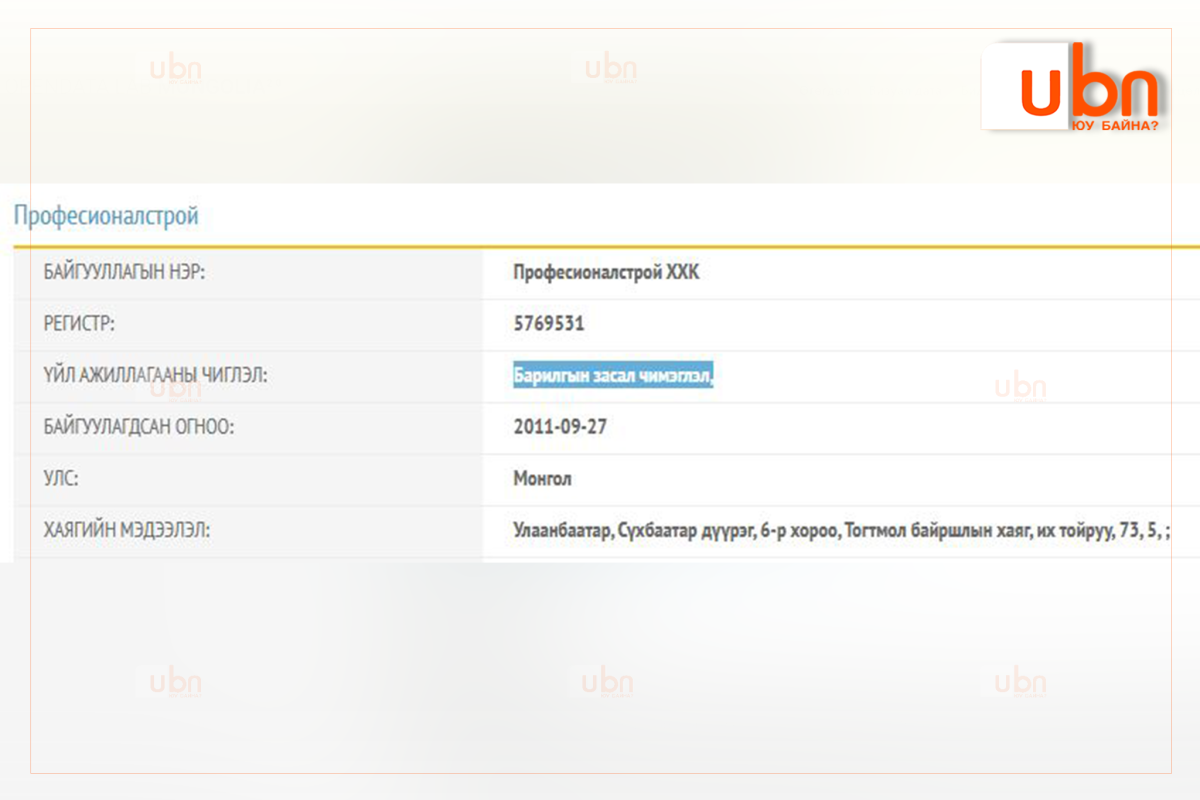
Task: Click the country value Монгол
Action: (542, 479)
